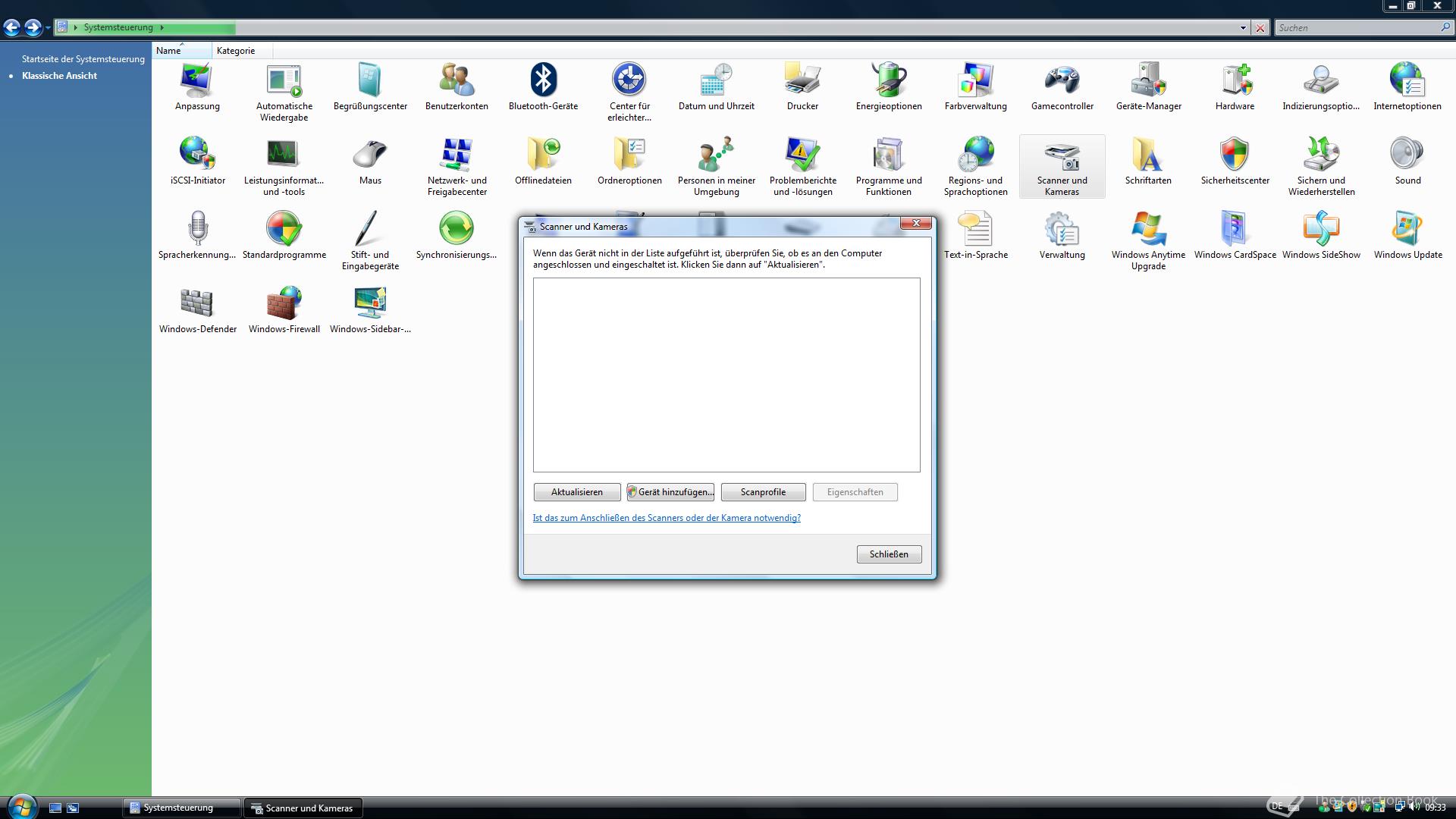Expand the address bar history dropdown

(x=1243, y=28)
